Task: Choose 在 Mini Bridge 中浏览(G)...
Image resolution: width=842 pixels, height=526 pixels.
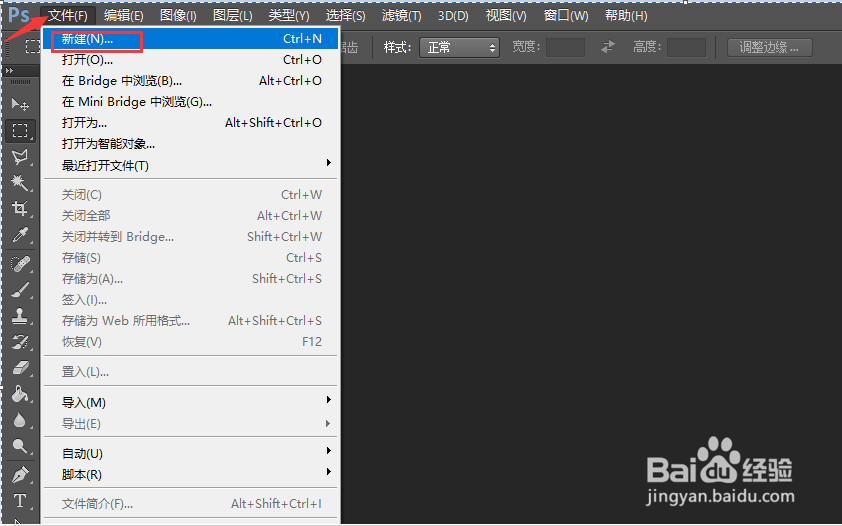Action: [x=190, y=101]
